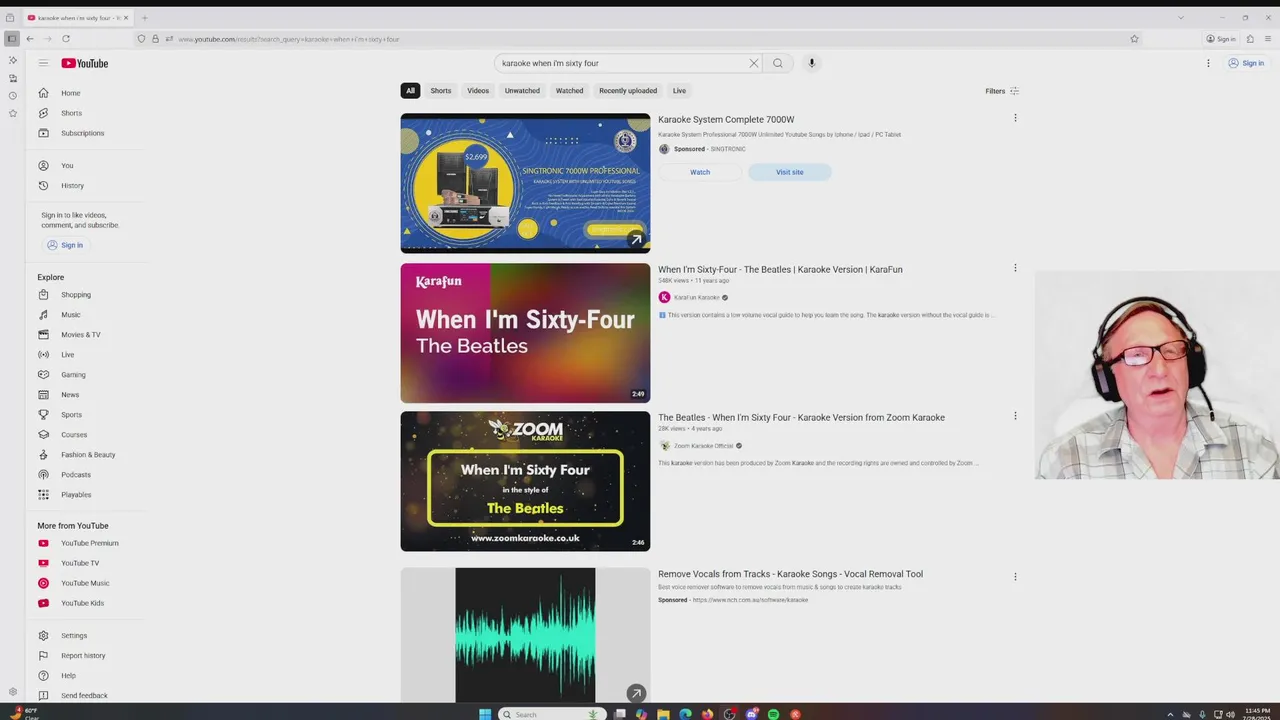Viewport: 1280px width, 720px height.
Task: Open Filters for search results
Action: (1002, 91)
